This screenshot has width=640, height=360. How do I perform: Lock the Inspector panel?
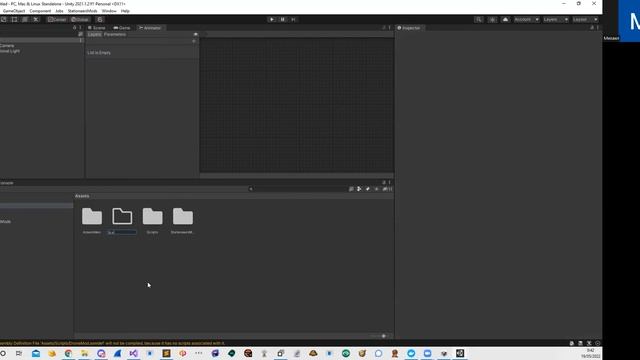pos(592,28)
